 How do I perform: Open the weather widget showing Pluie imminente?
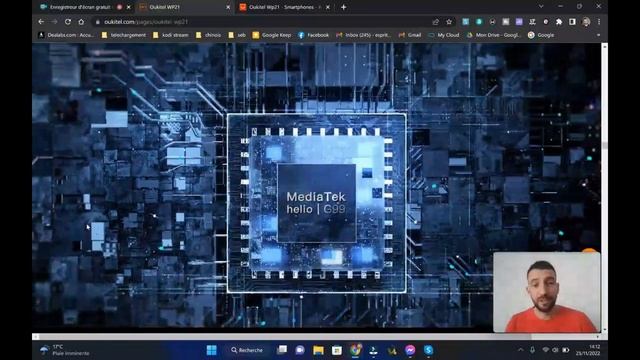65,350
